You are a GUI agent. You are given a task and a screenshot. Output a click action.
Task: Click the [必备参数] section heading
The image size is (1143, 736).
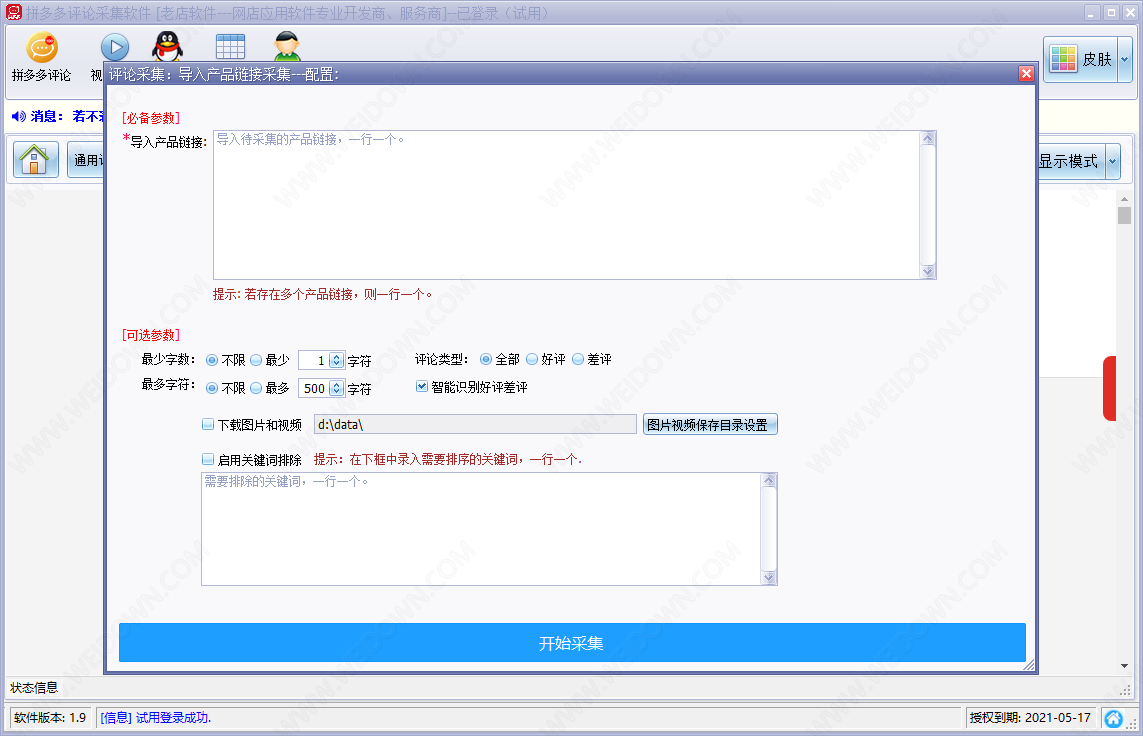pos(151,118)
